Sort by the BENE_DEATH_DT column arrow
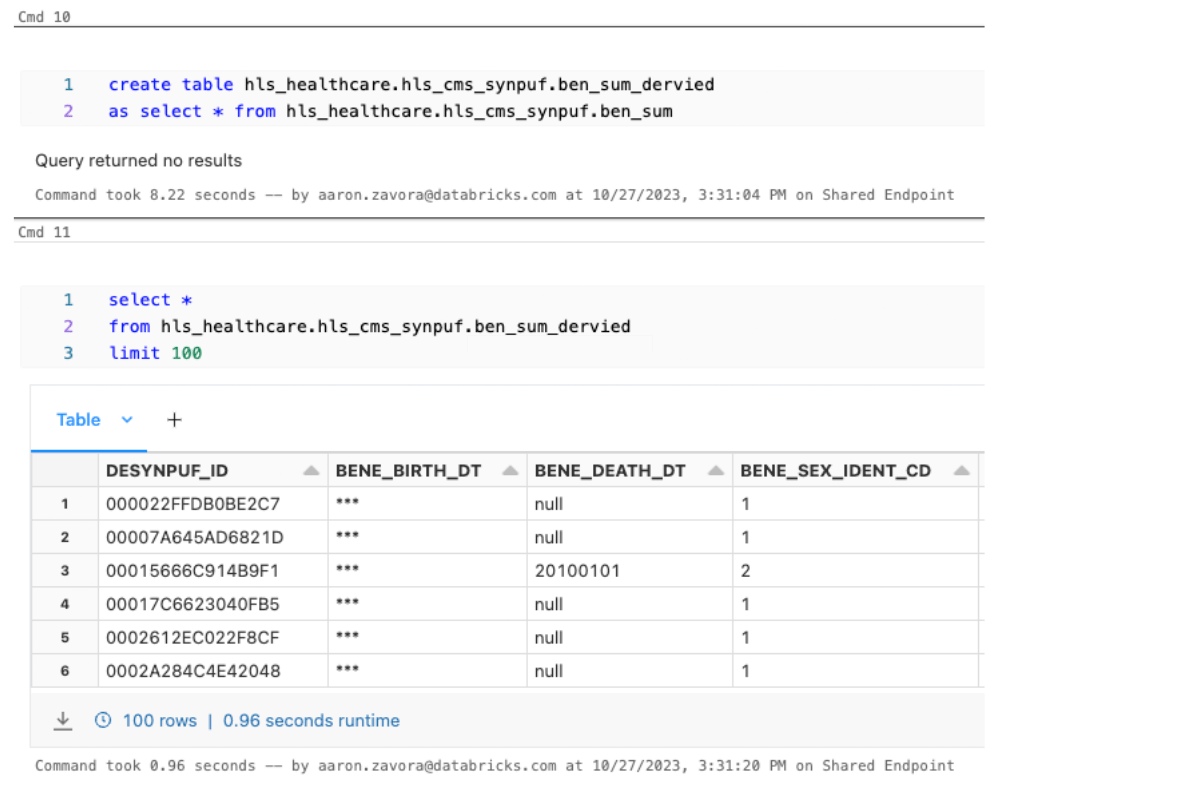Image resolution: width=1200 pixels, height=800 pixels. click(x=715, y=471)
